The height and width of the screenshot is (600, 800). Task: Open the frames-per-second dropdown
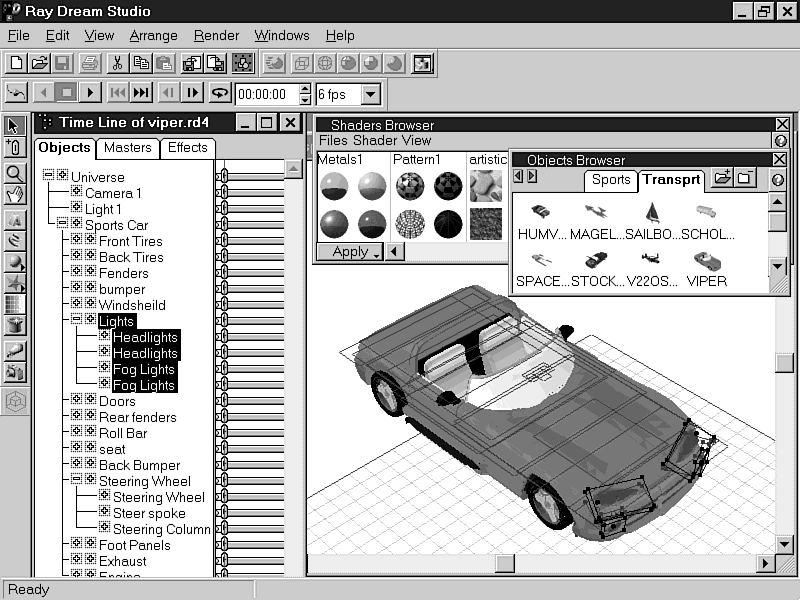[x=371, y=95]
